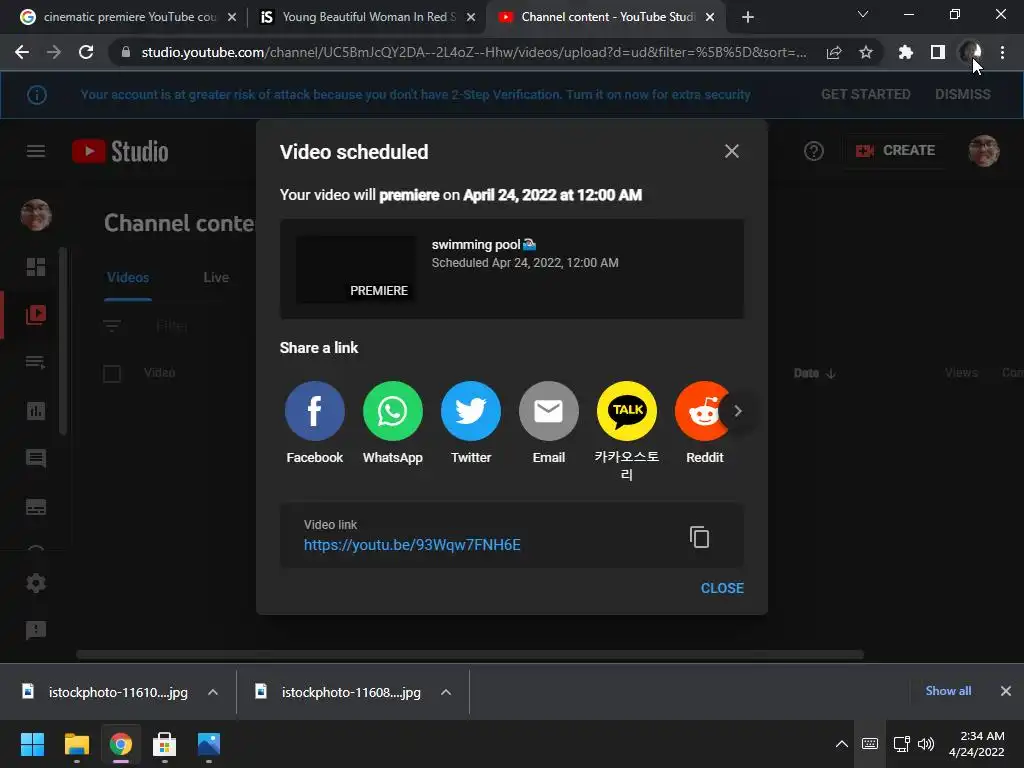Viewport: 1024px width, 768px height.
Task: Share the video on KakaoStory
Action: tap(627, 411)
